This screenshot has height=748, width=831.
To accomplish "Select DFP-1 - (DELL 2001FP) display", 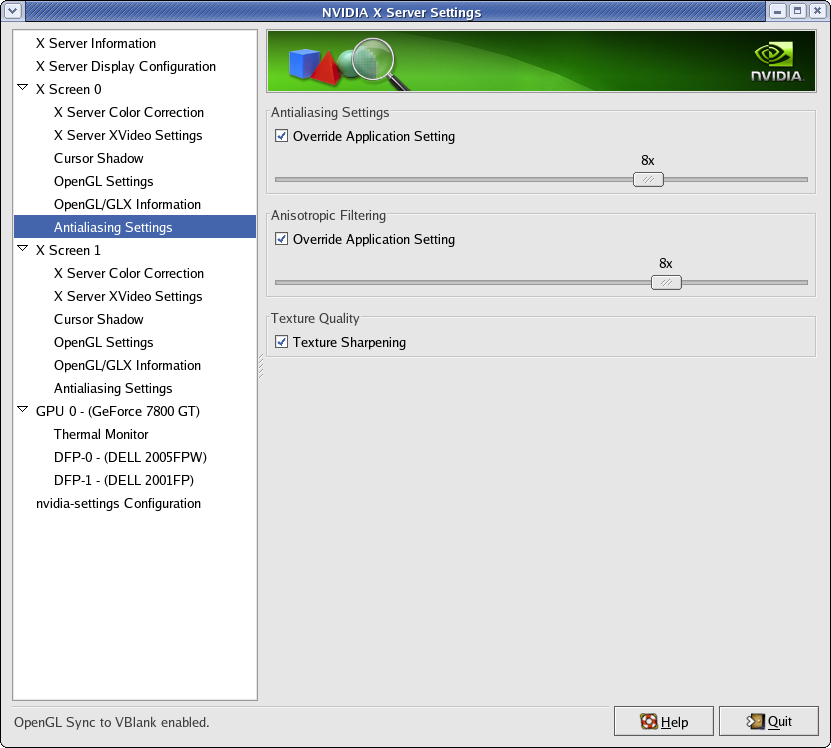I will (123, 480).
